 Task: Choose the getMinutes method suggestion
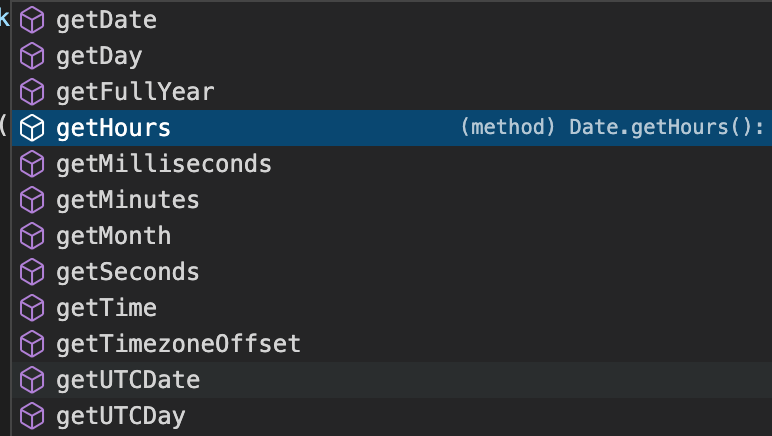(392, 200)
